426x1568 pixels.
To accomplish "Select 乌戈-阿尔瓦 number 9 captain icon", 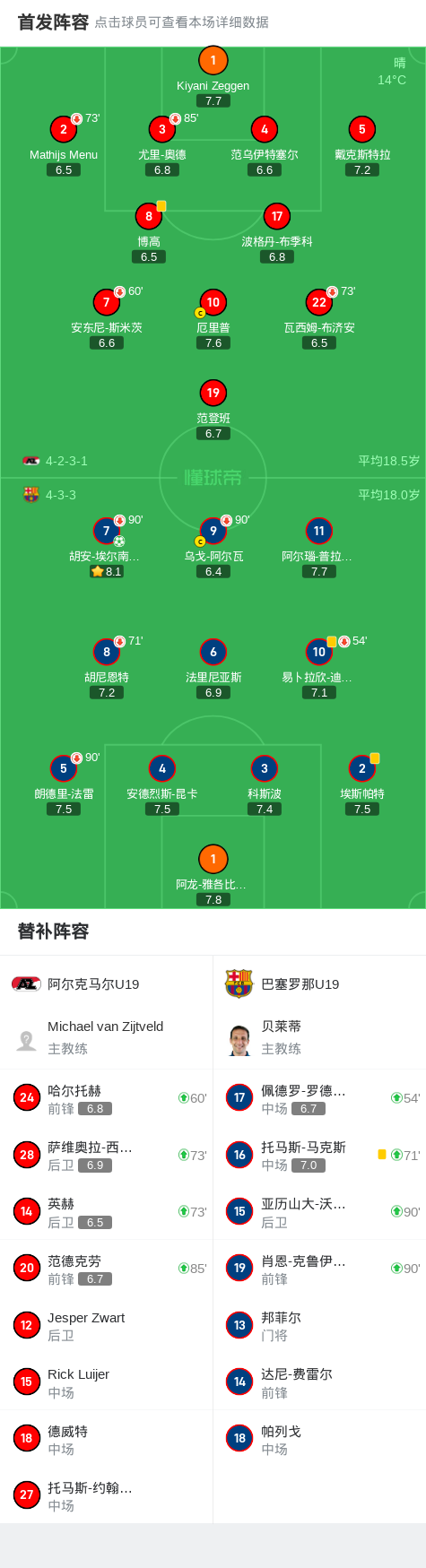I will pos(213,531).
